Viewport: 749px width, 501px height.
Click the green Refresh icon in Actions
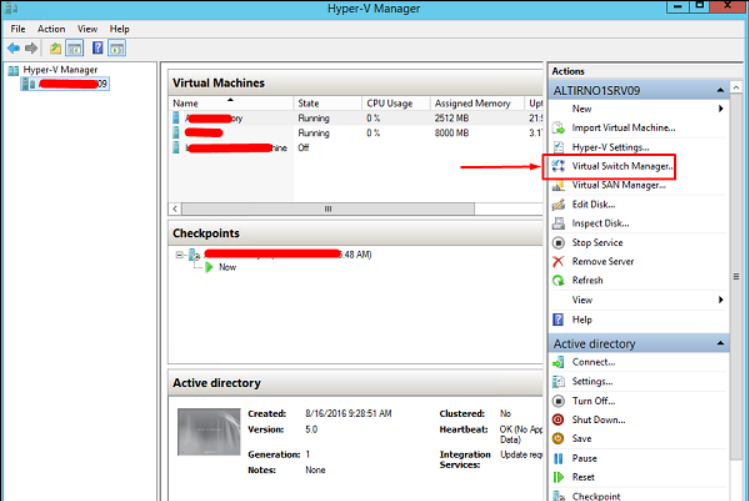pyautogui.click(x=559, y=280)
